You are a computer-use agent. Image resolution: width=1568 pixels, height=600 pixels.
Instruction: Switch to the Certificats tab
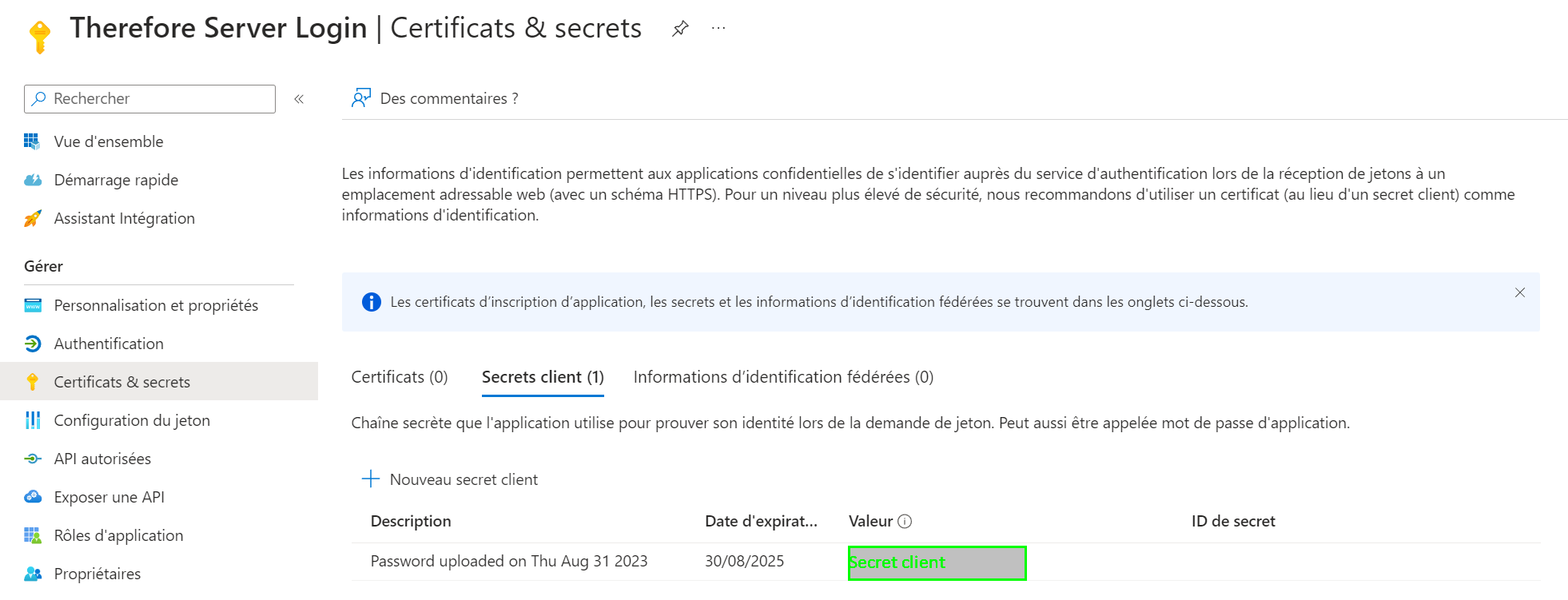pyautogui.click(x=399, y=376)
